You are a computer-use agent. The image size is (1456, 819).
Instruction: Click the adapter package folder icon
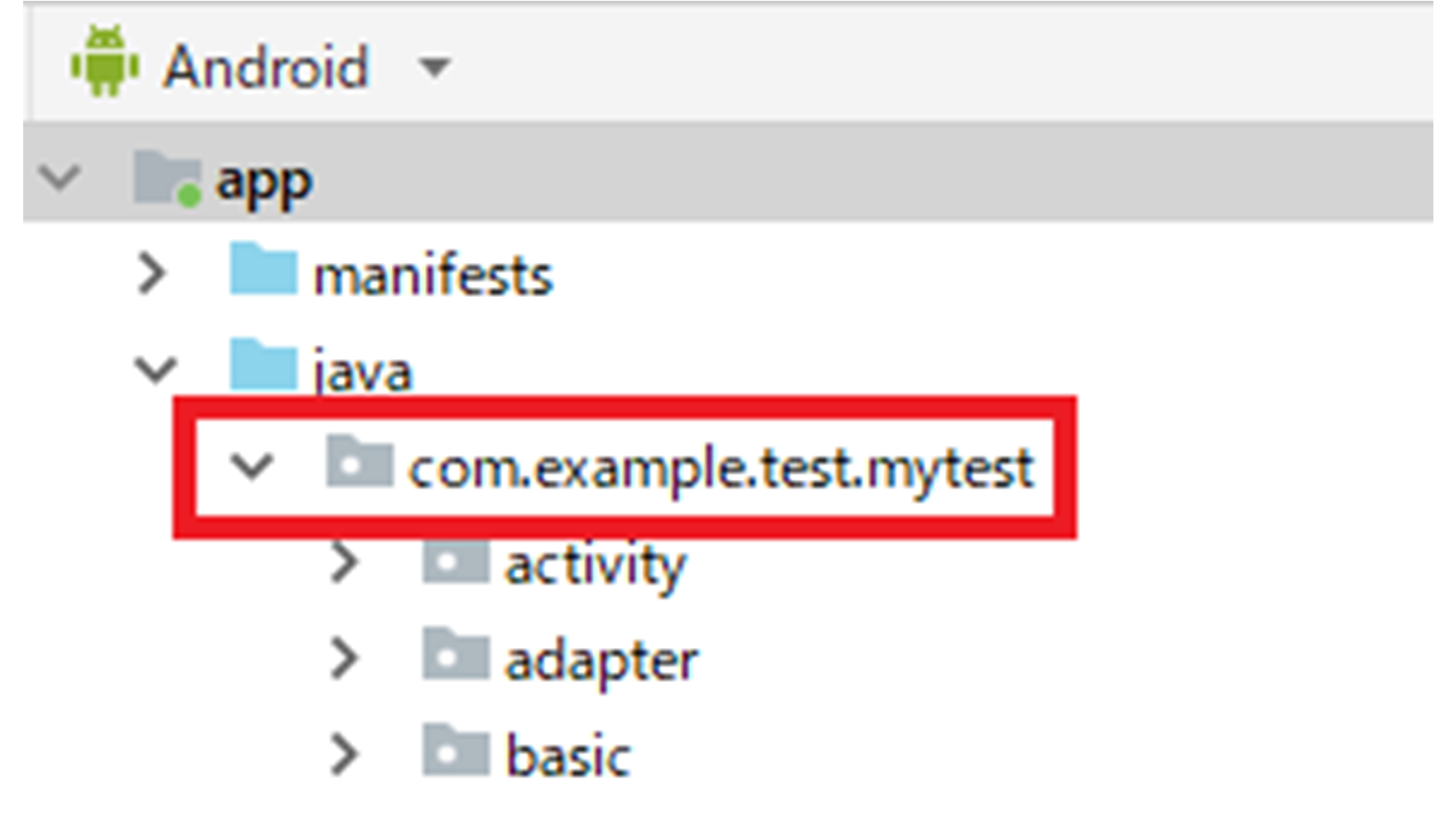(x=456, y=653)
